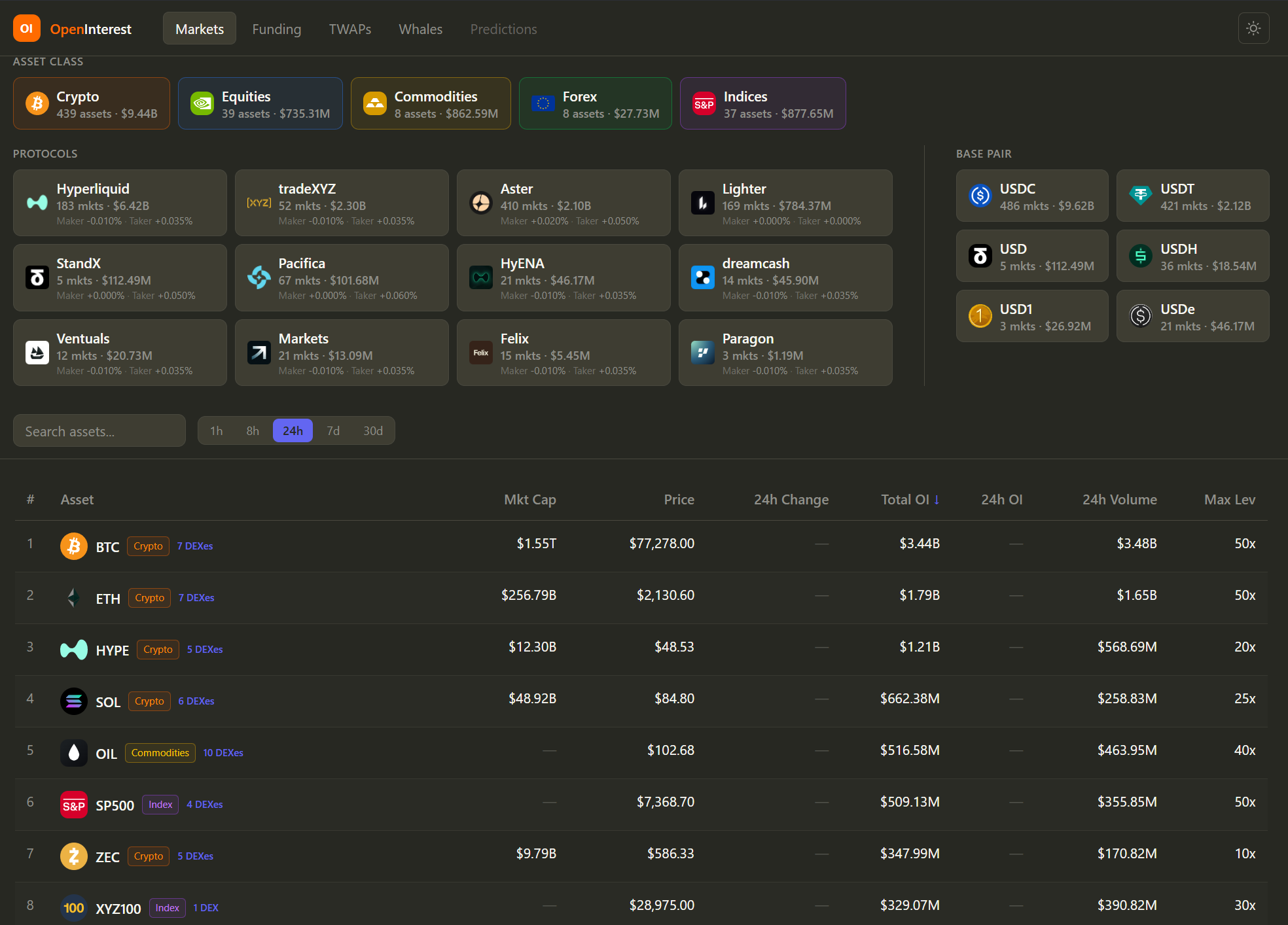The height and width of the screenshot is (925, 1288).
Task: Click the Commodities gold bars icon
Action: click(375, 103)
